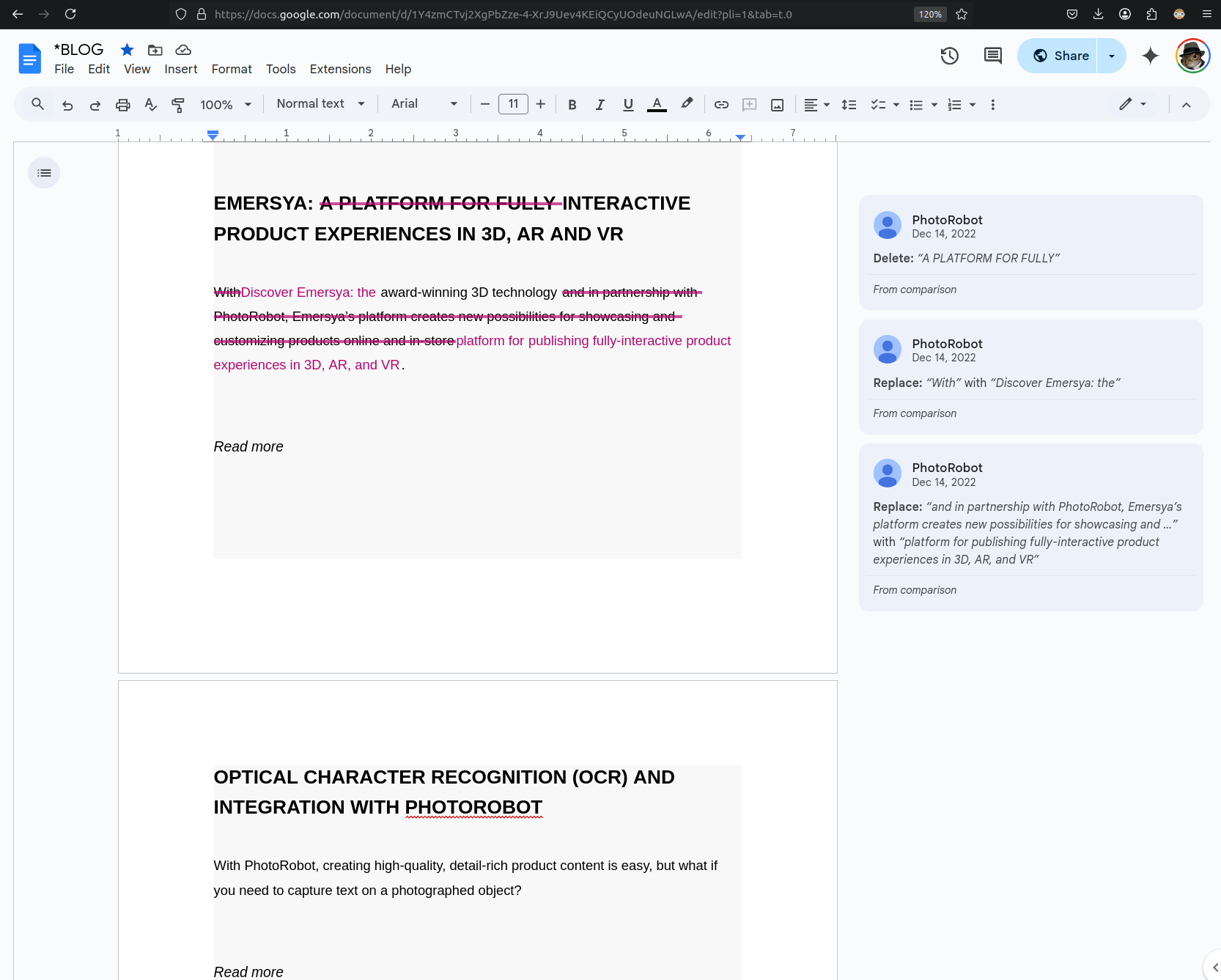Open the text color picker

pos(657,105)
